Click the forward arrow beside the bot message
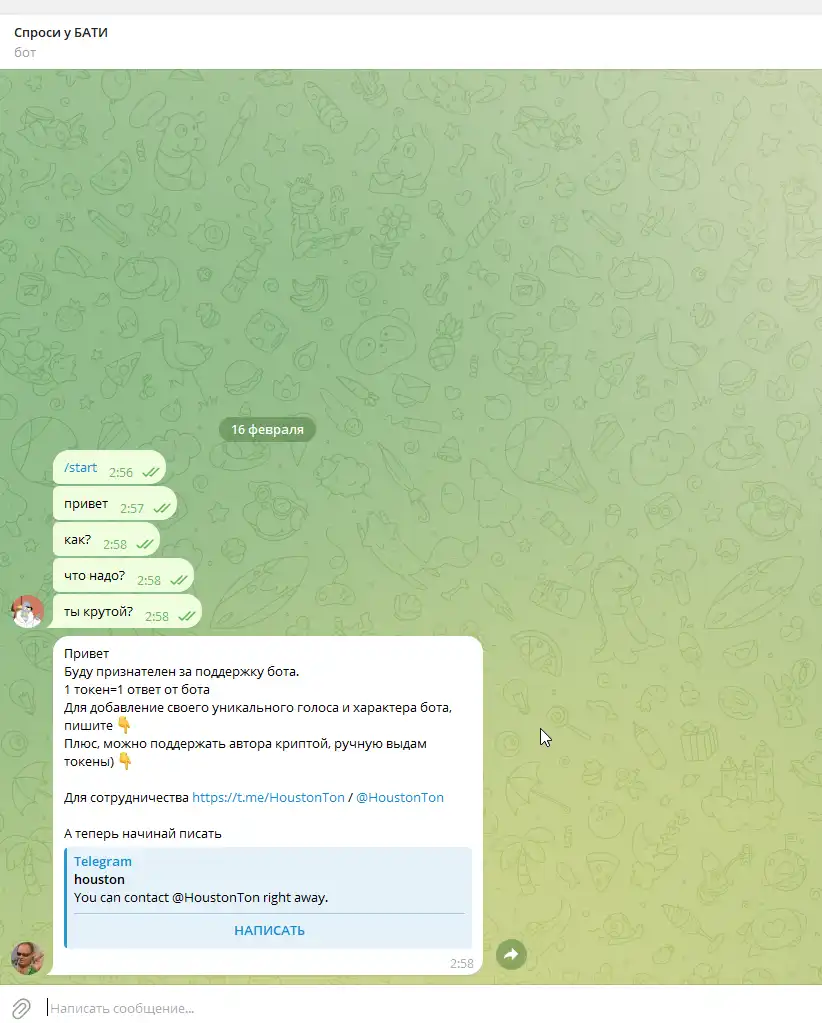 coord(511,954)
